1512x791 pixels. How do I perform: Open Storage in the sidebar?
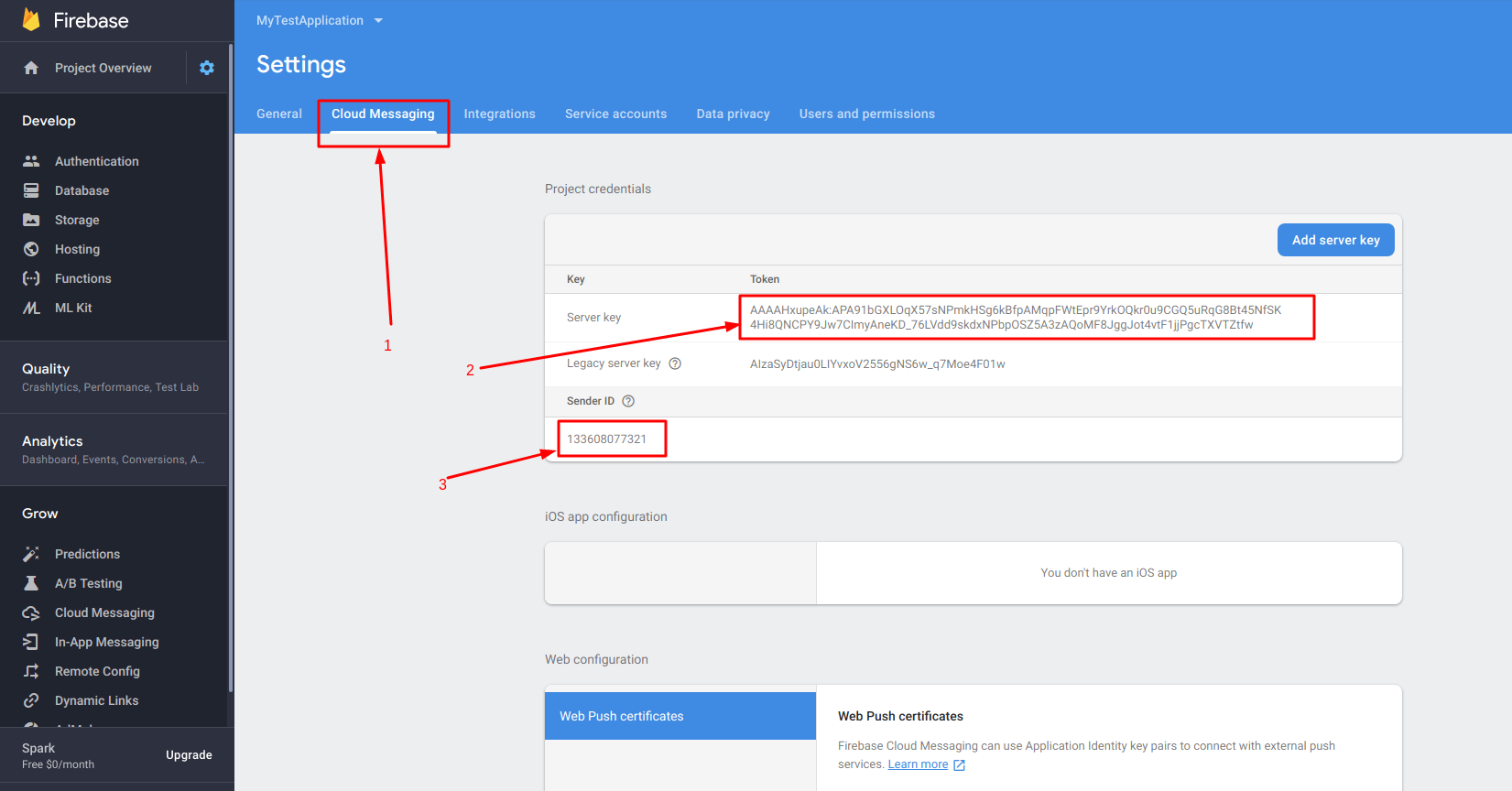(77, 220)
